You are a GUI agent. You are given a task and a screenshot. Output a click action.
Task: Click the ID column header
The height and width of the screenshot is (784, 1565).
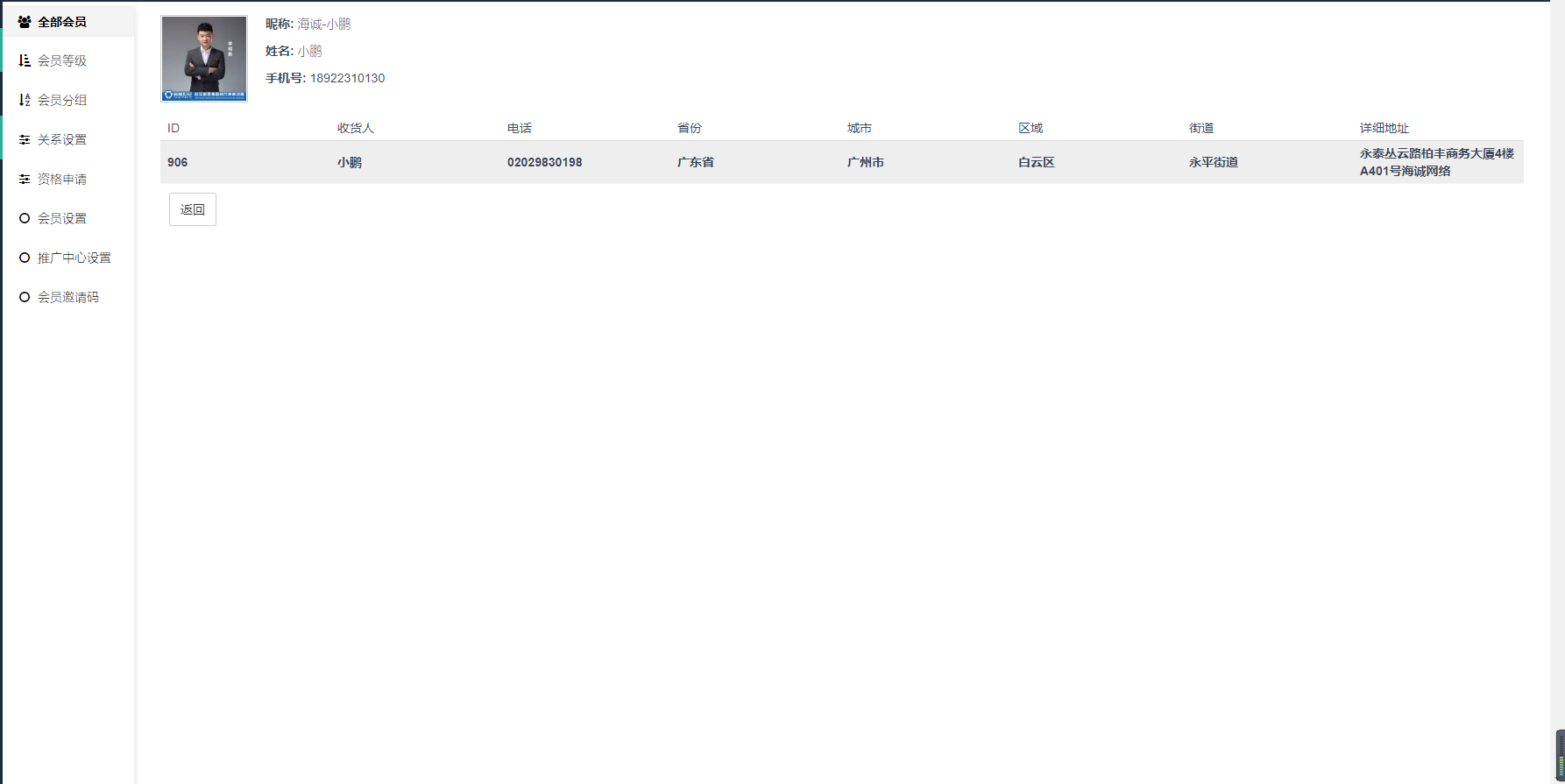coord(173,128)
